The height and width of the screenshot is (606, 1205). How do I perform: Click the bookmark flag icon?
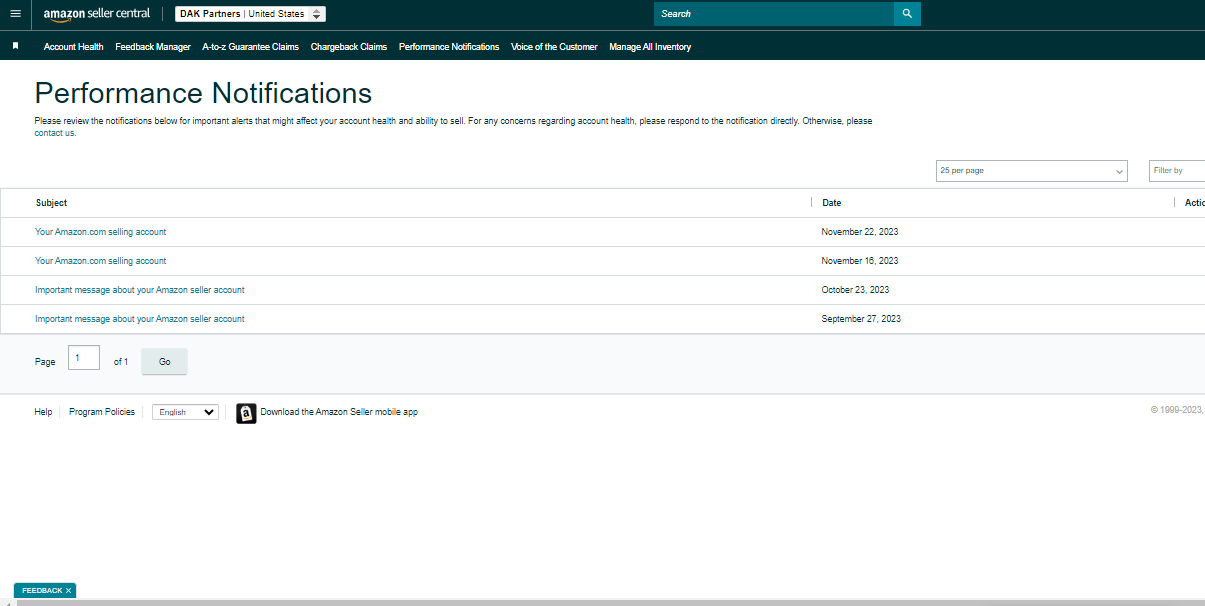[15, 46]
